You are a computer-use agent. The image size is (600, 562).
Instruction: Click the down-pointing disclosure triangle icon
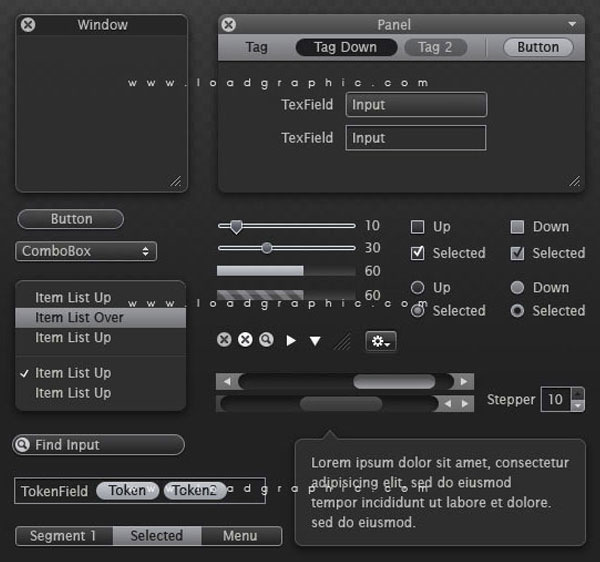point(315,341)
